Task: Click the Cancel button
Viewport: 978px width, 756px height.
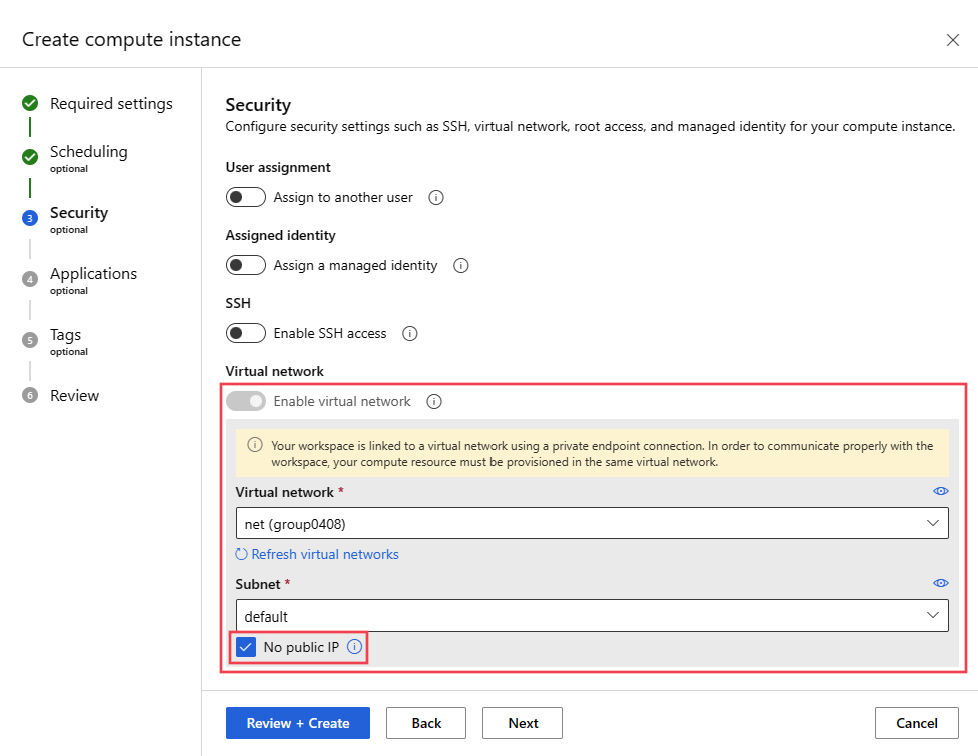Action: pyautogui.click(x=916, y=723)
